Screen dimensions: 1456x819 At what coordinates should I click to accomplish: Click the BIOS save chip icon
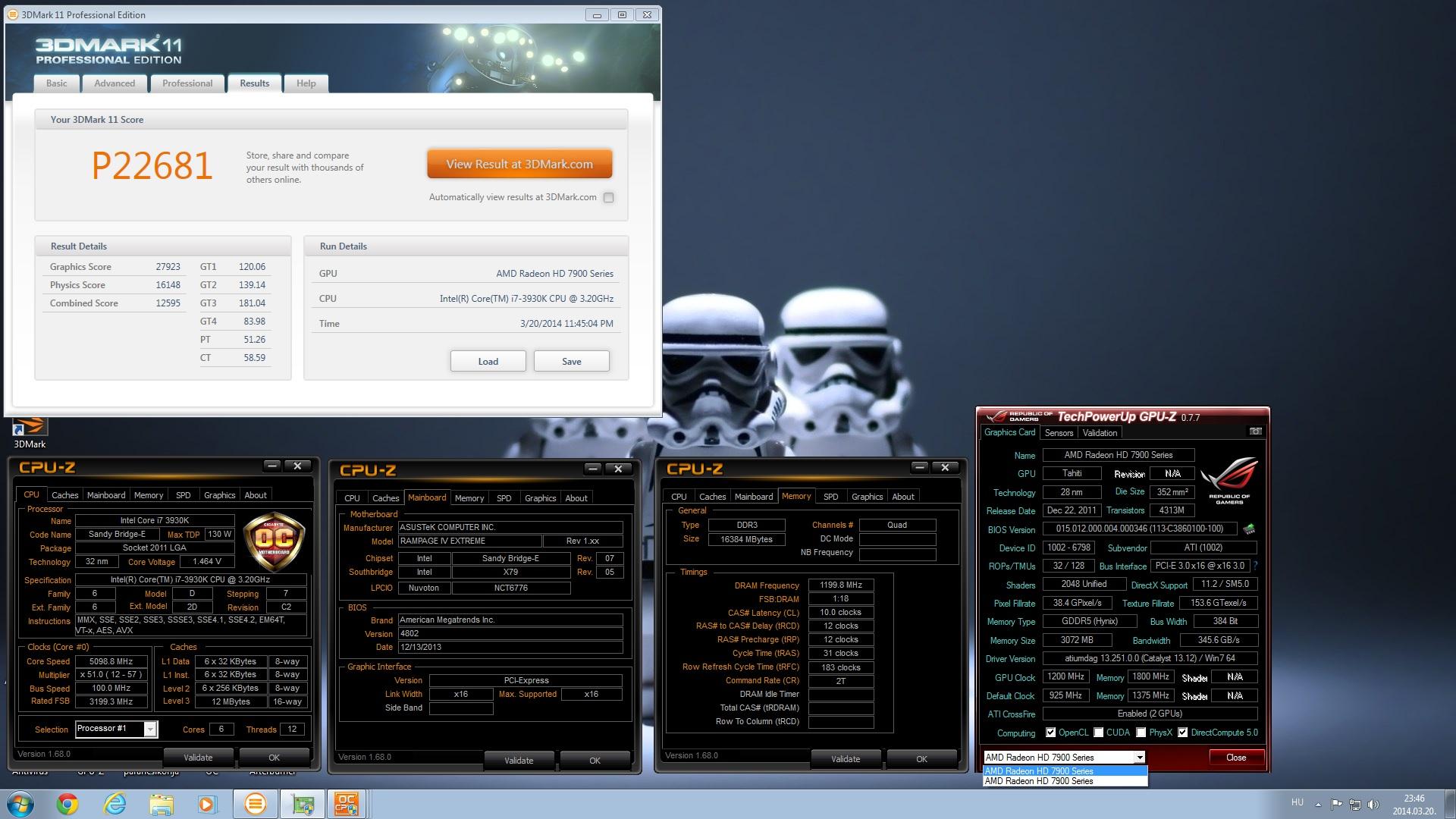(1249, 529)
